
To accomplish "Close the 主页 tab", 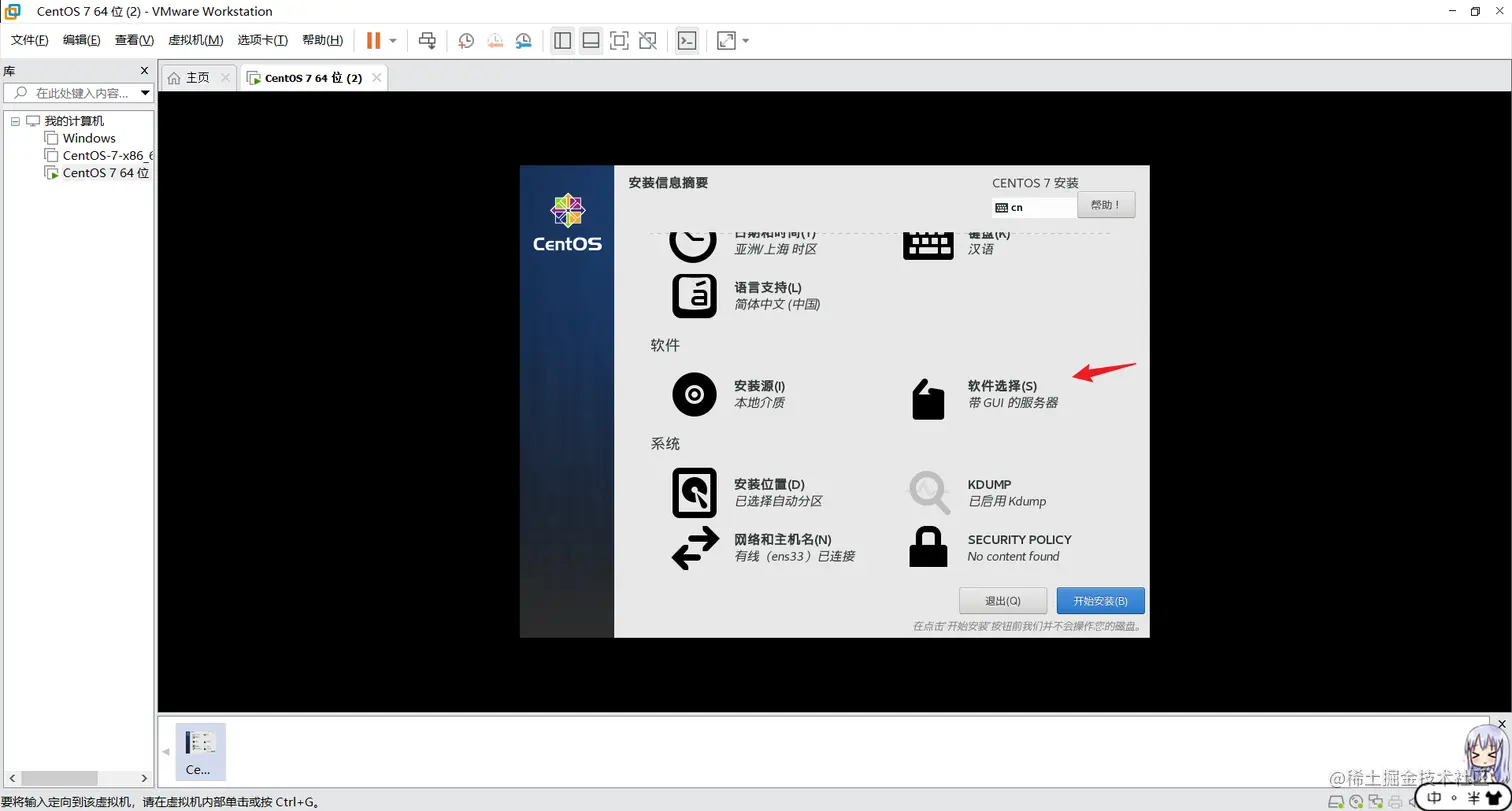I will (x=225, y=77).
